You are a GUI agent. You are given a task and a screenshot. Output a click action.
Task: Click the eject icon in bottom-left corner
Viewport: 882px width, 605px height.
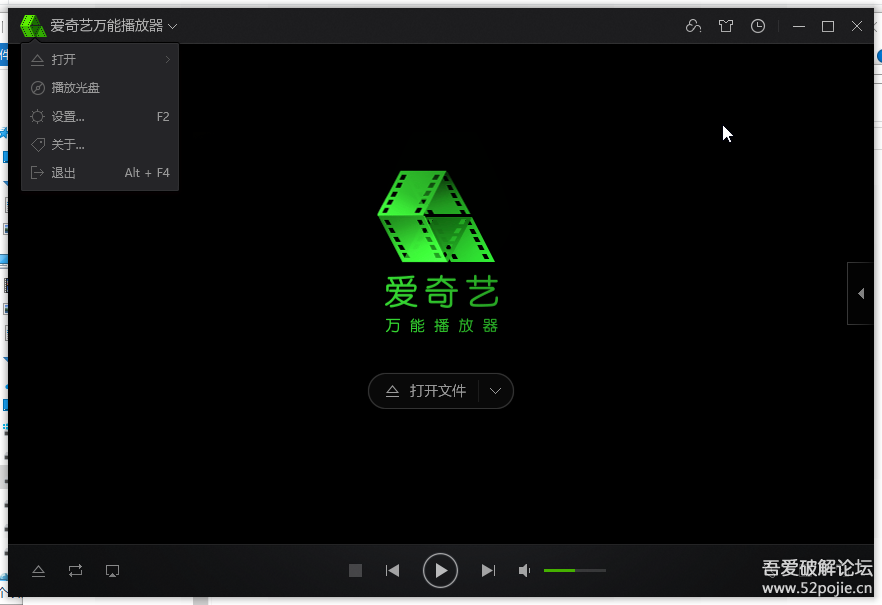pos(38,571)
